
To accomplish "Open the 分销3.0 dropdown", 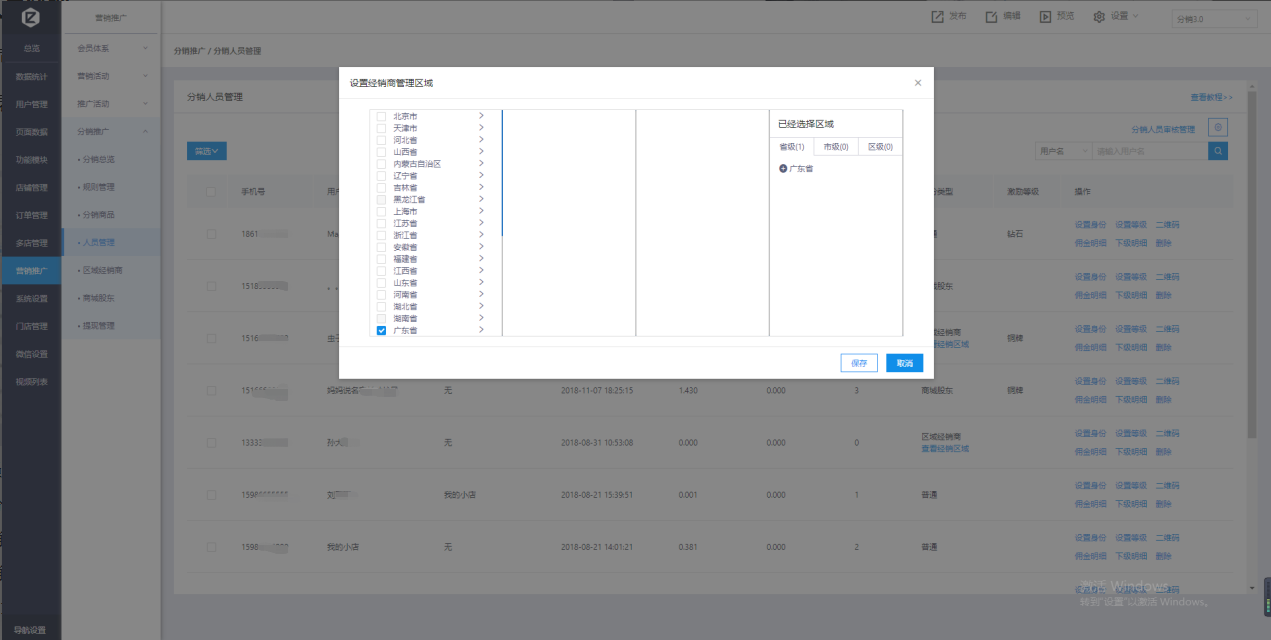I will pos(1214,19).
